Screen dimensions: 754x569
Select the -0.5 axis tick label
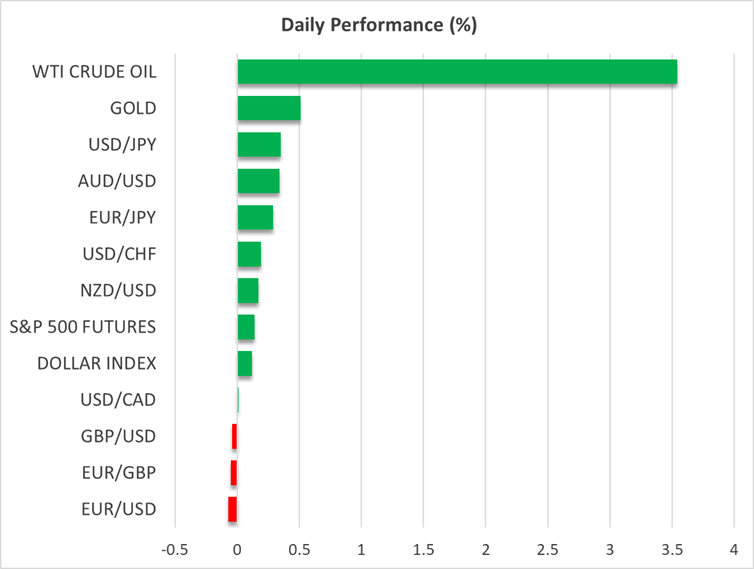175,549
